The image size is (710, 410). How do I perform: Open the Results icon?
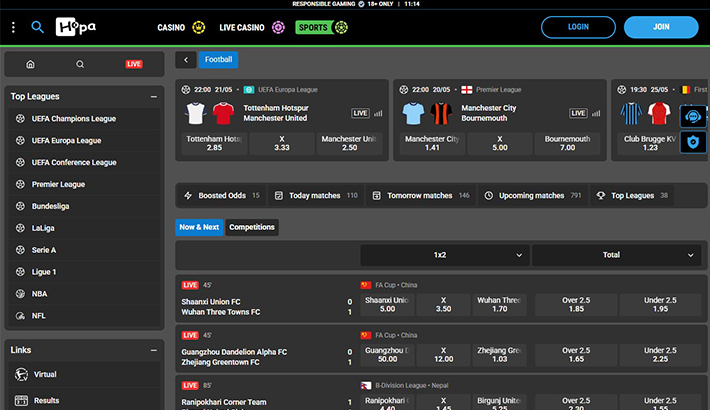click(21, 400)
